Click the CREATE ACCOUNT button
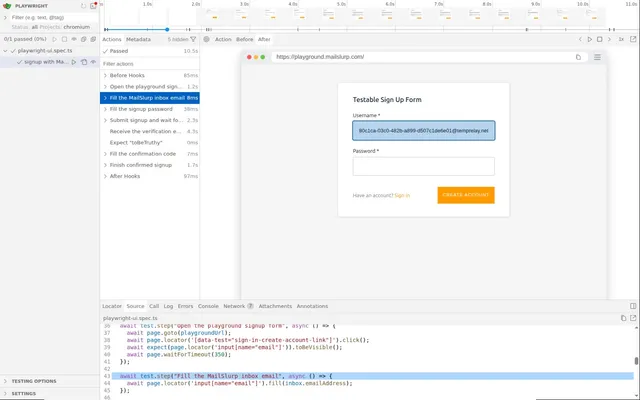Viewport: 640px width, 400px height. tap(466, 195)
